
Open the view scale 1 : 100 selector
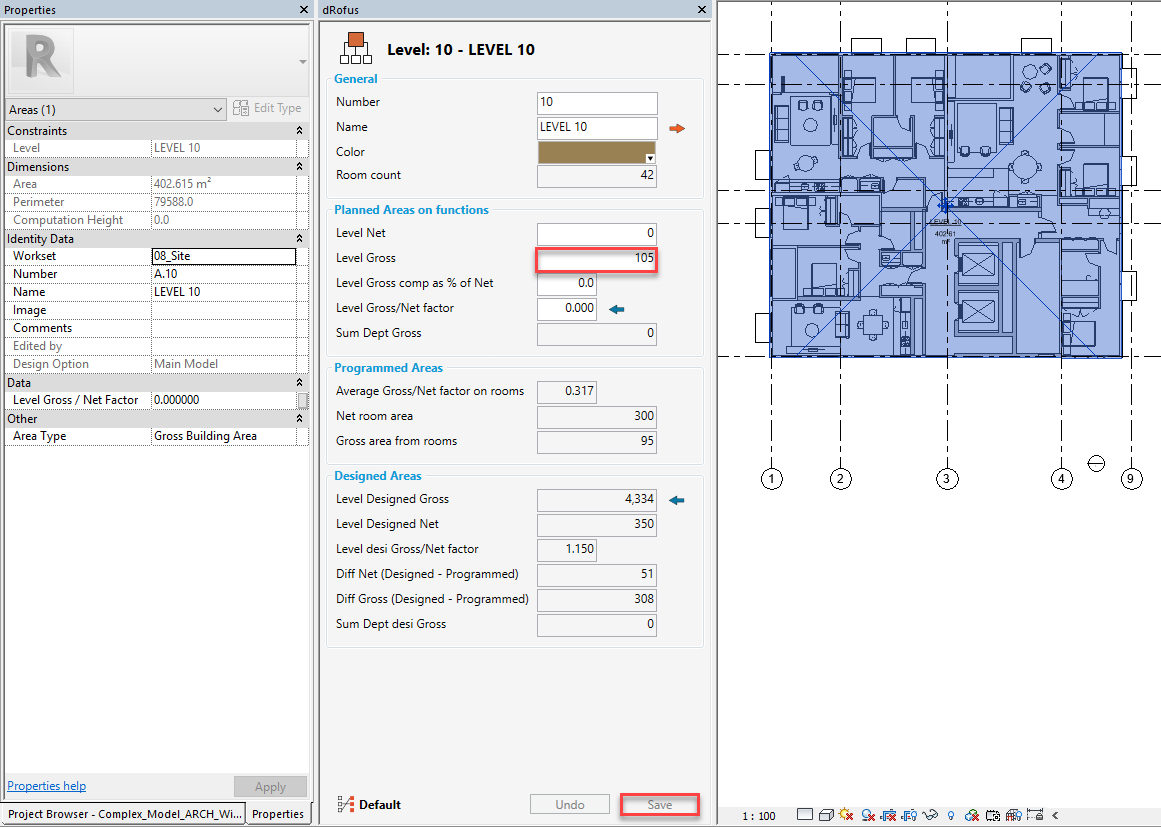tap(758, 816)
